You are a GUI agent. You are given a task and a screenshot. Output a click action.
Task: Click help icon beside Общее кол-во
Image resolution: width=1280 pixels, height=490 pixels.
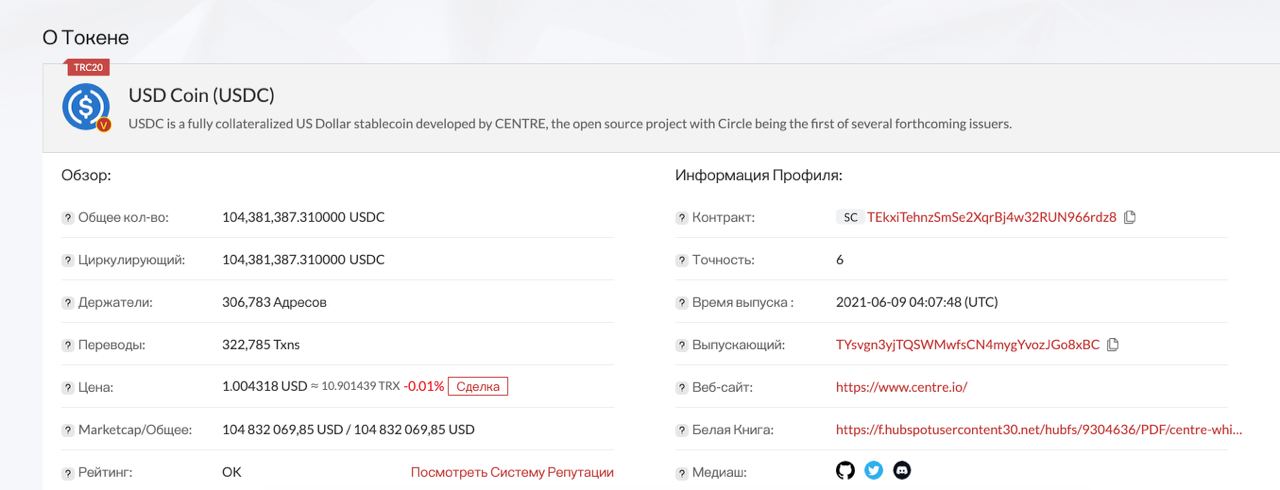coord(68,218)
